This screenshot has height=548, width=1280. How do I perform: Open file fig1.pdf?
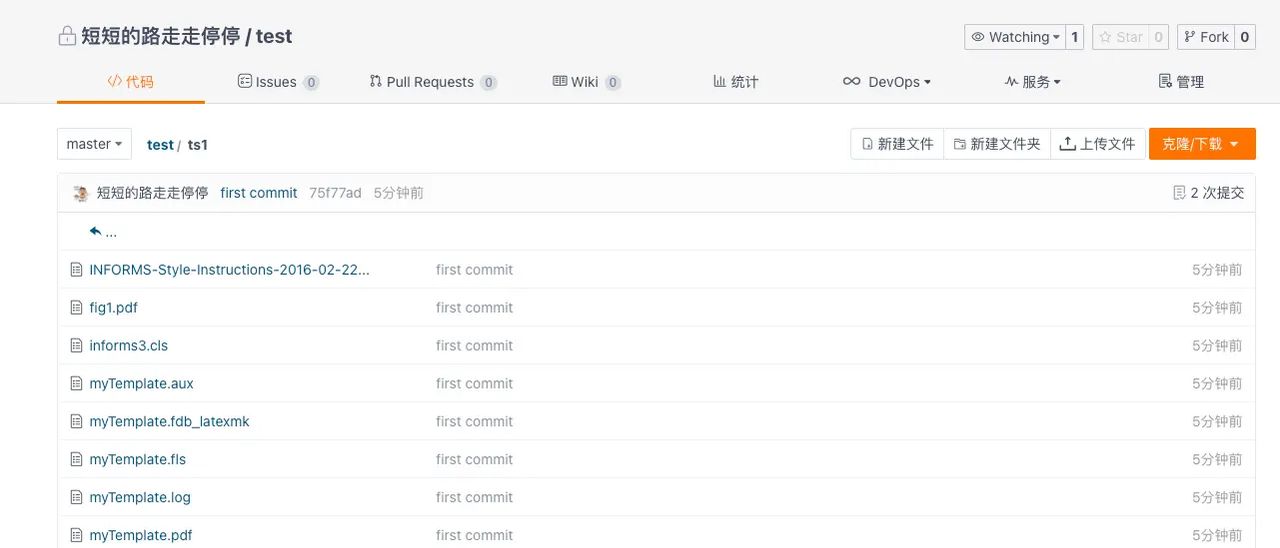(113, 308)
